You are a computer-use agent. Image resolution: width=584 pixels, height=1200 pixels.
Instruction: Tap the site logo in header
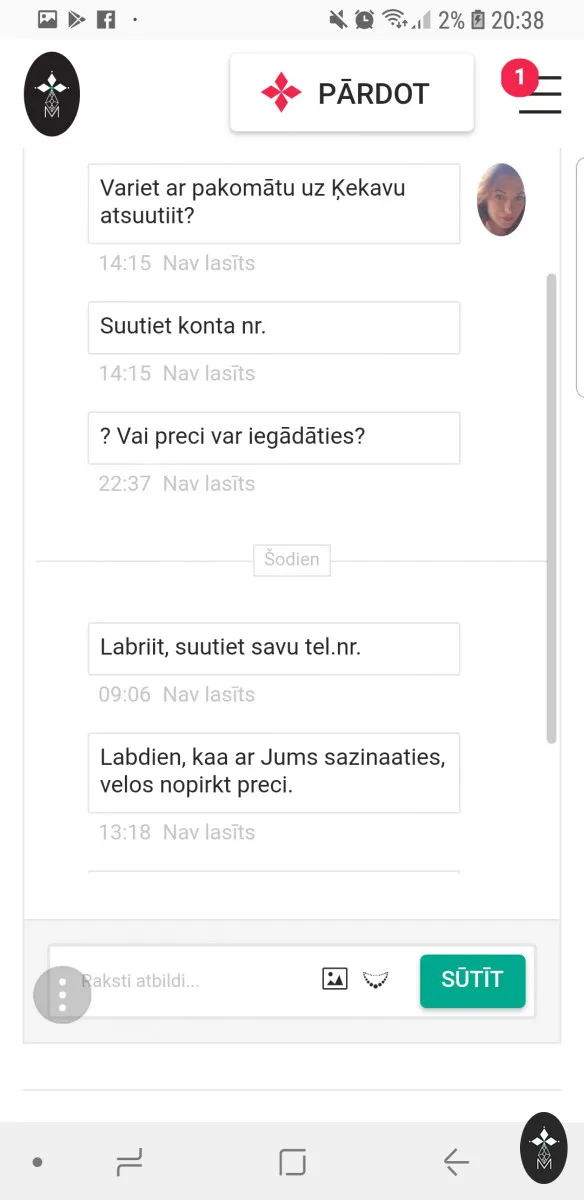click(52, 94)
